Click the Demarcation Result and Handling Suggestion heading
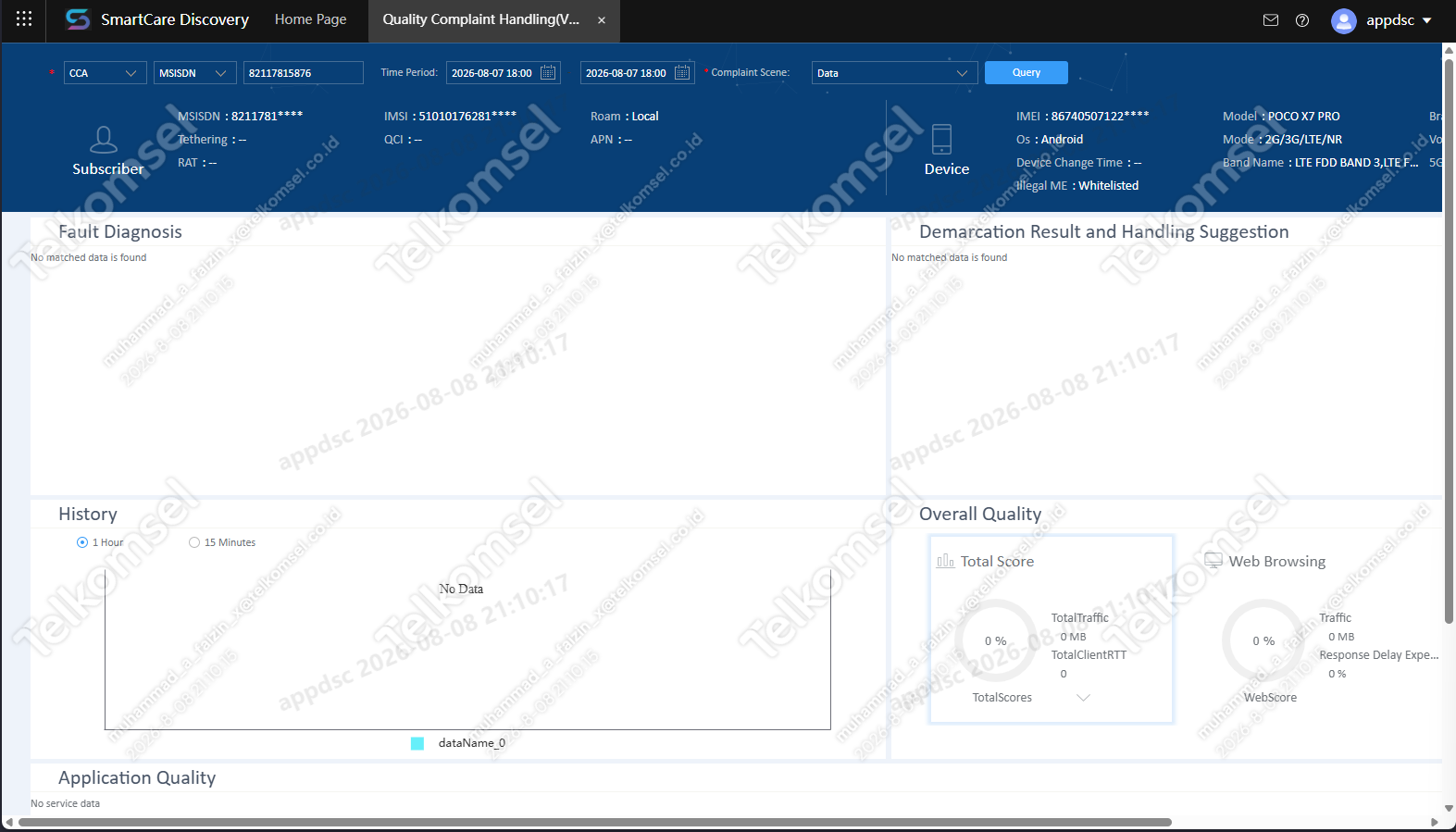The height and width of the screenshot is (832, 1456). coord(1104,232)
